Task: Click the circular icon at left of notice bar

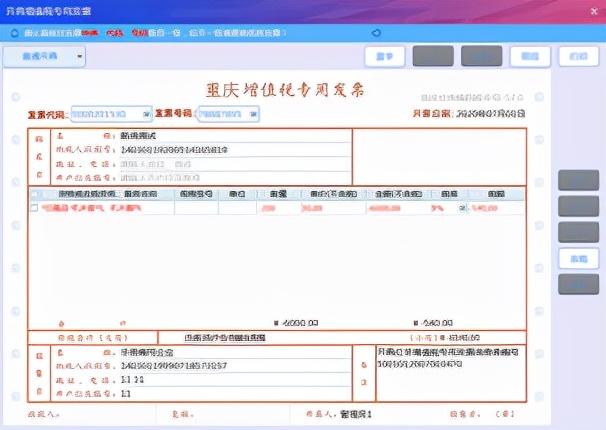Action: pos(15,33)
